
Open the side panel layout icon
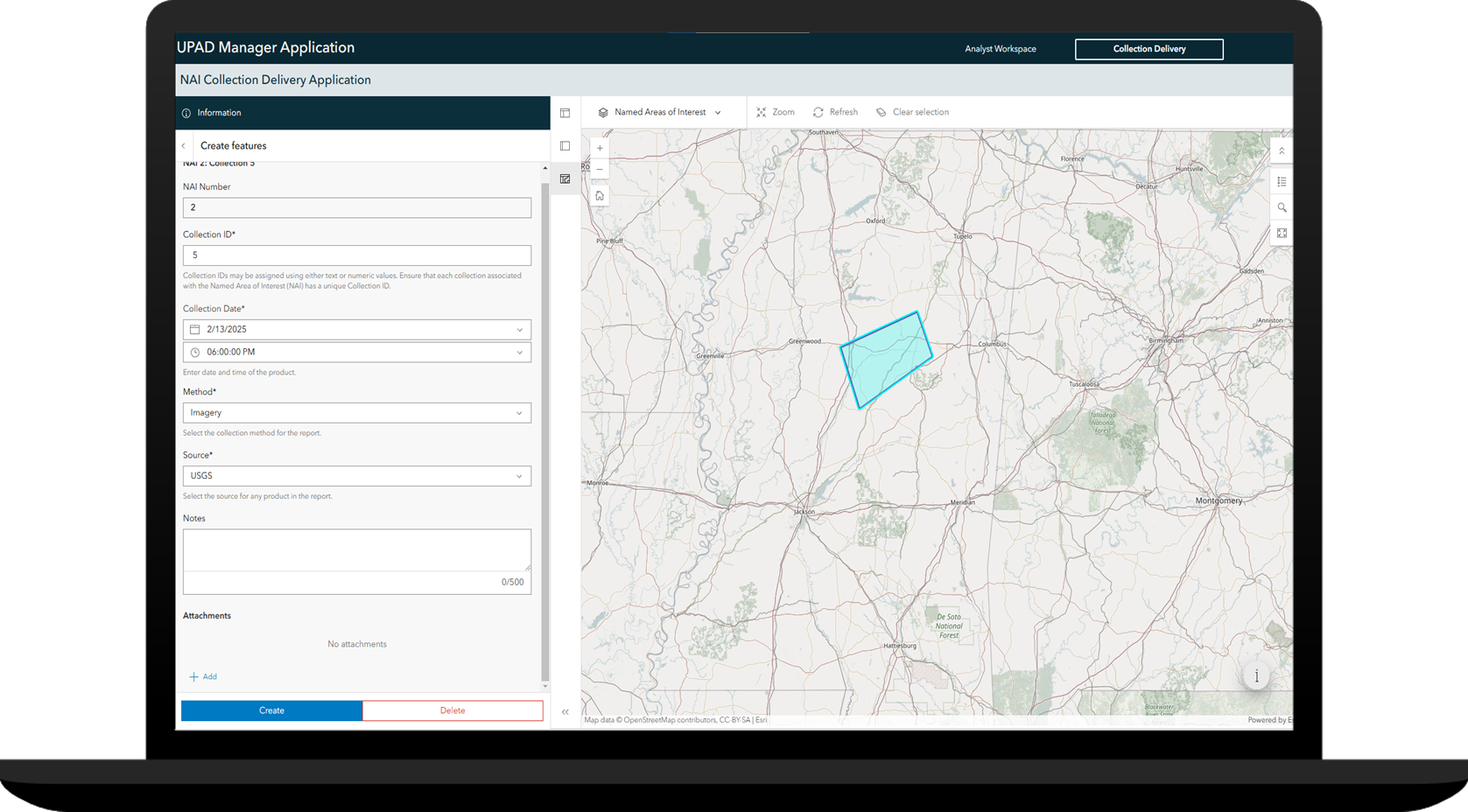click(x=565, y=145)
